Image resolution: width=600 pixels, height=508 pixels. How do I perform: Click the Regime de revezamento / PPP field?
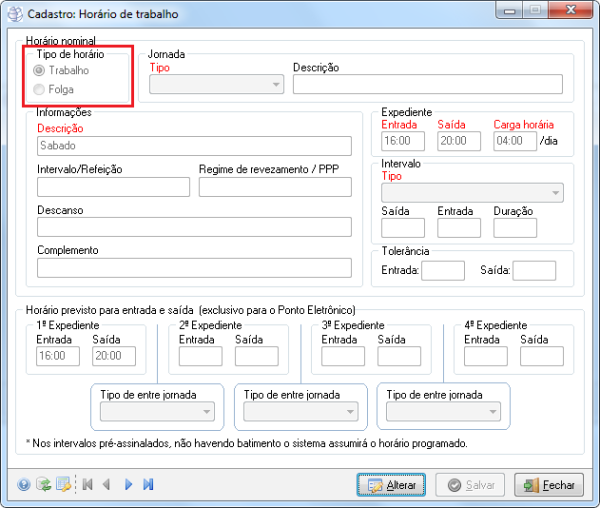click(275, 187)
